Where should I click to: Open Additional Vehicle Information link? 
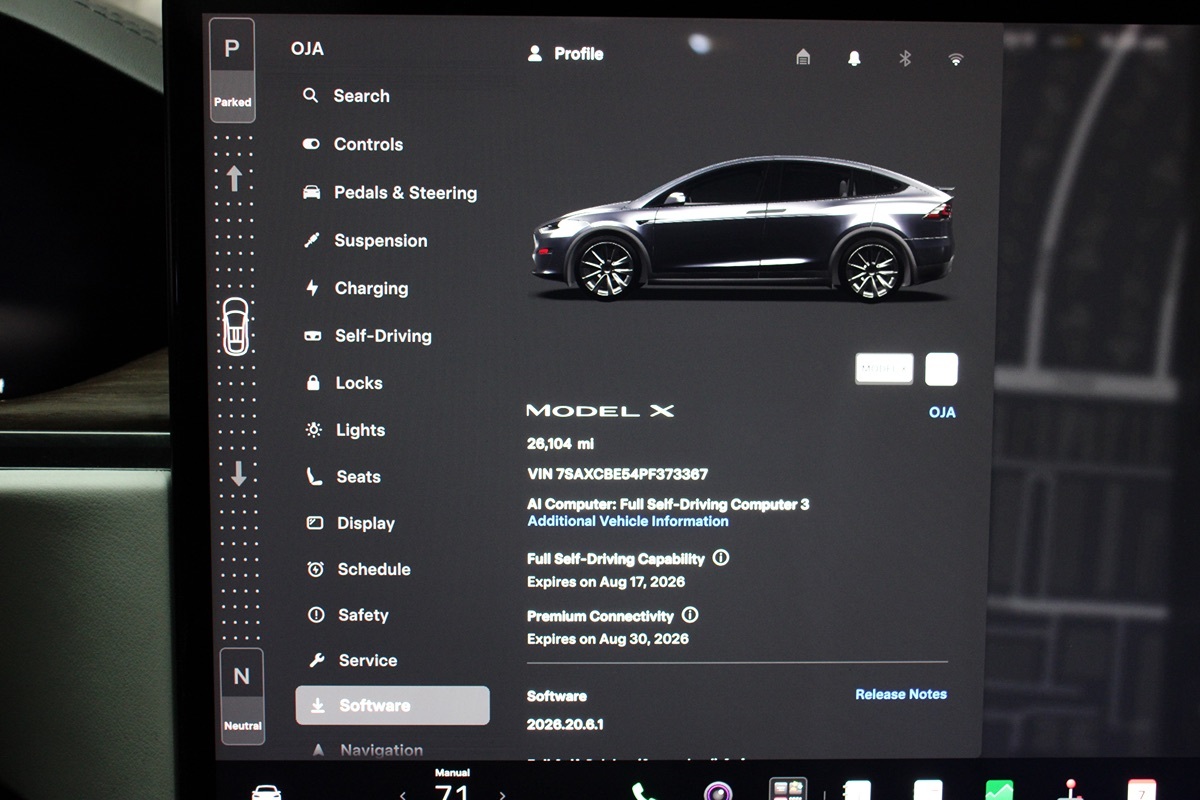[628, 521]
